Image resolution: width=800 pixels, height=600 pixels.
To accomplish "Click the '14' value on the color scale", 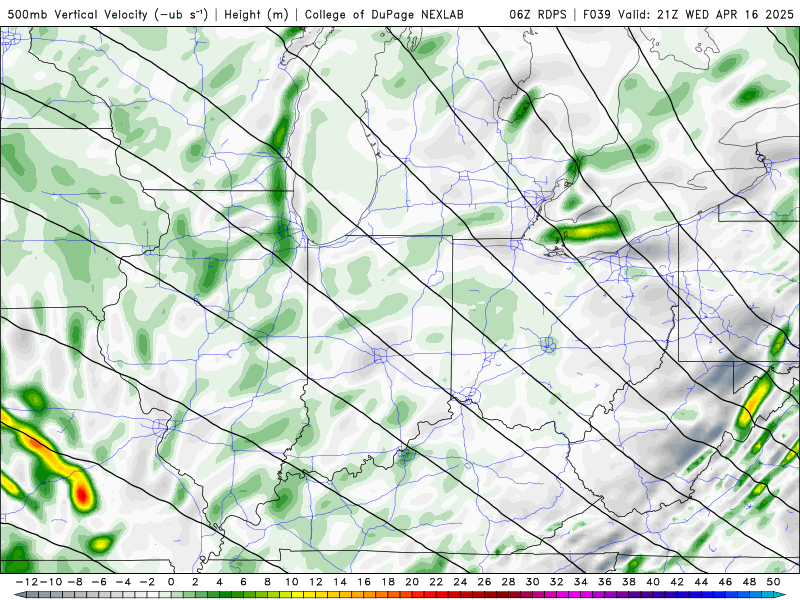I will tap(340, 582).
